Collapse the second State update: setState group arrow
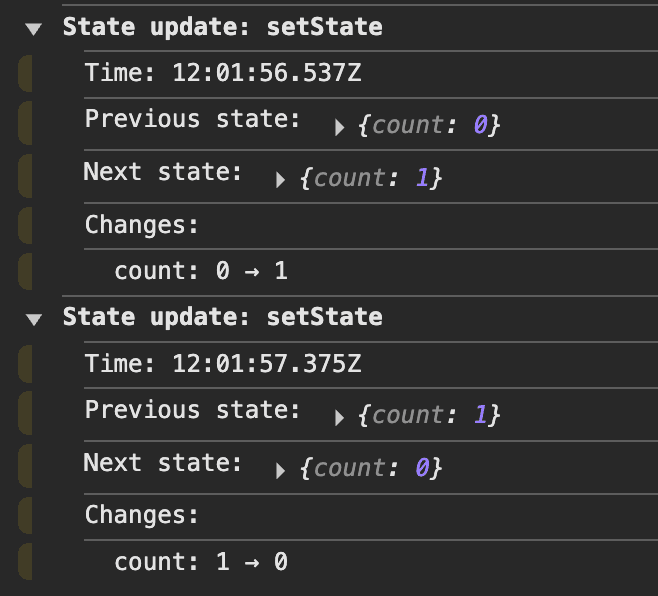Image resolution: width=658 pixels, height=596 pixels. pos(35,319)
